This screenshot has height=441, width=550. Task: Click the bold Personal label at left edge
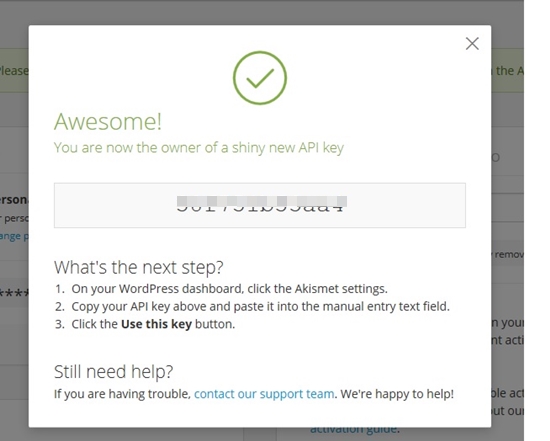coord(14,200)
